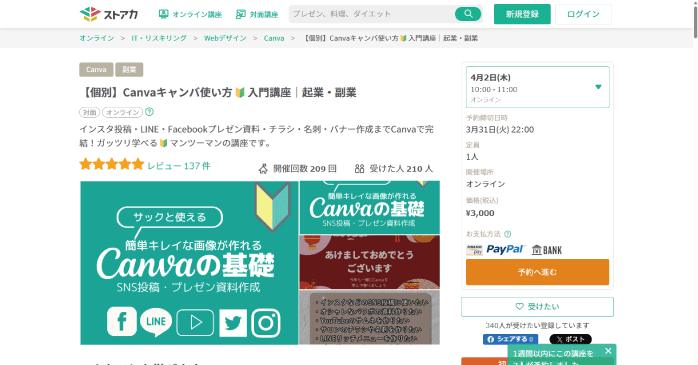
Task: Click the BANK transfer icon
Action: pyautogui.click(x=547, y=250)
